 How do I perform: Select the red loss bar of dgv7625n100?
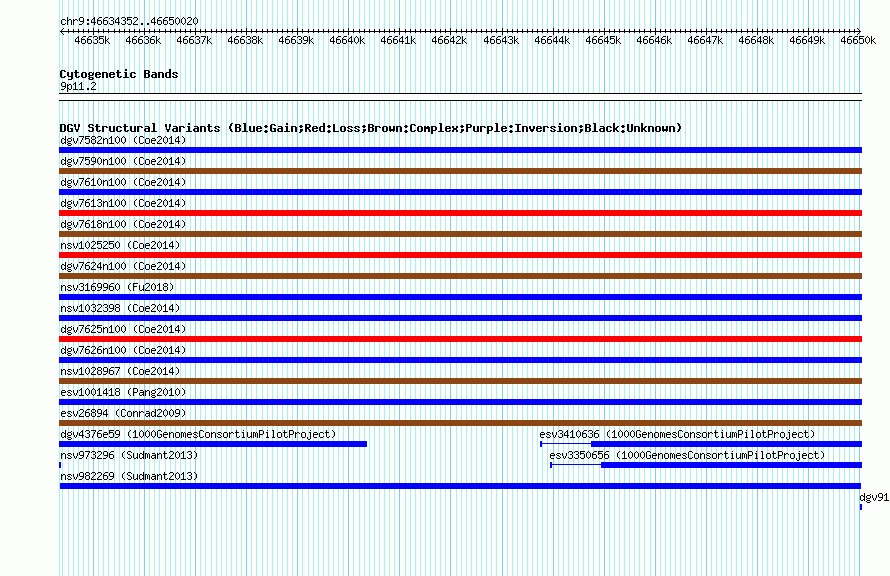pyautogui.click(x=460, y=339)
